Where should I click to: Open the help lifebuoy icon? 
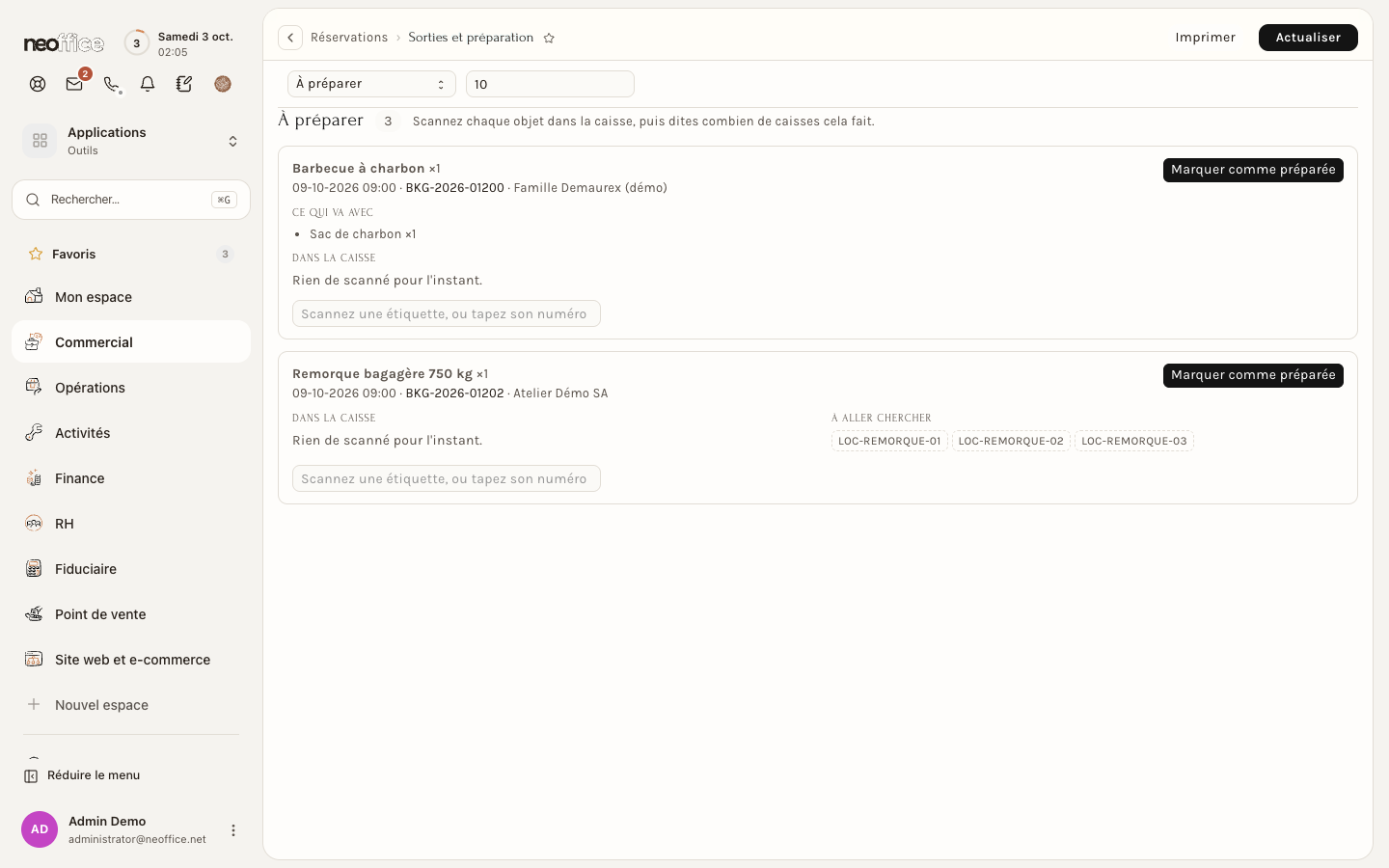click(x=38, y=84)
